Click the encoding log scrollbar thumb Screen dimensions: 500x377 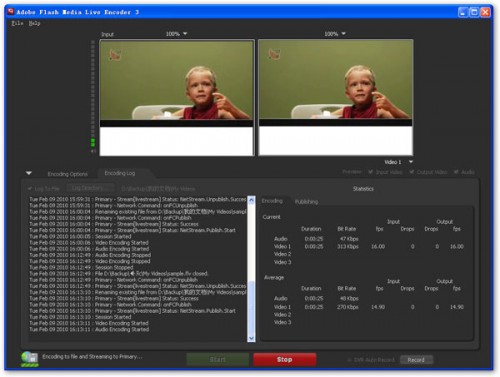pyautogui.click(x=251, y=308)
